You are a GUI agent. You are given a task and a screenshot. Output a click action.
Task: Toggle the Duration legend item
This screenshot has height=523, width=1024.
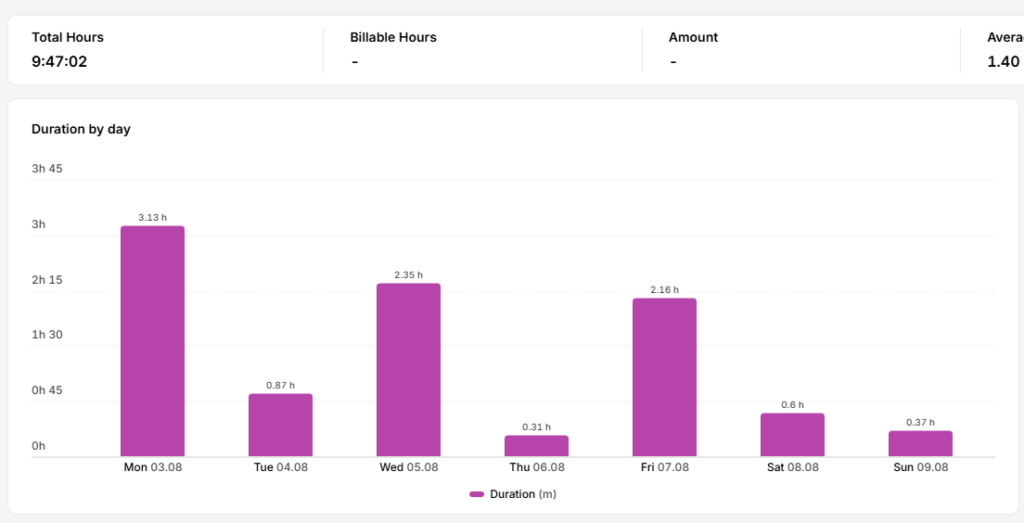(x=513, y=494)
